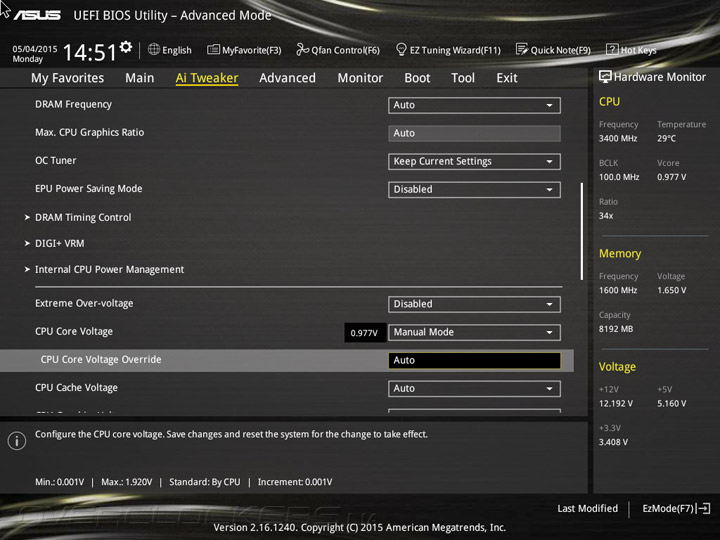Open Quick Note pencil icon

[x=522, y=49]
